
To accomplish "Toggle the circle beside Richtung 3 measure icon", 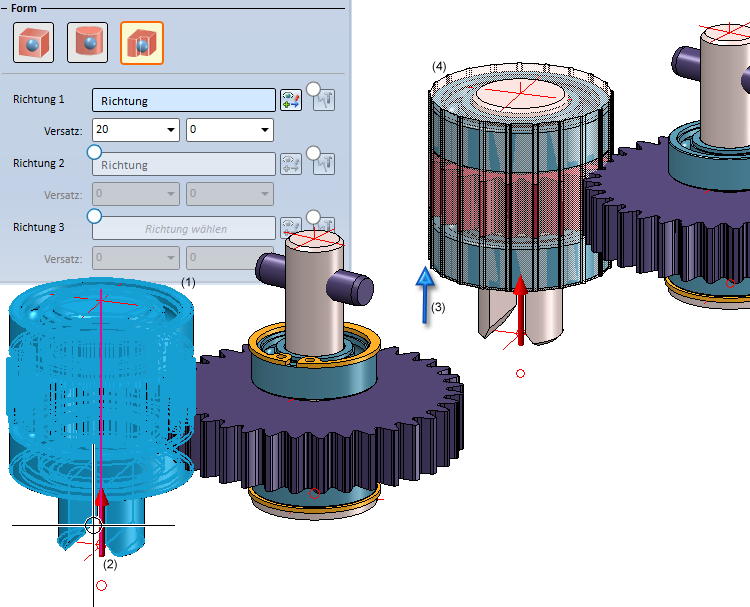I will [x=313, y=217].
